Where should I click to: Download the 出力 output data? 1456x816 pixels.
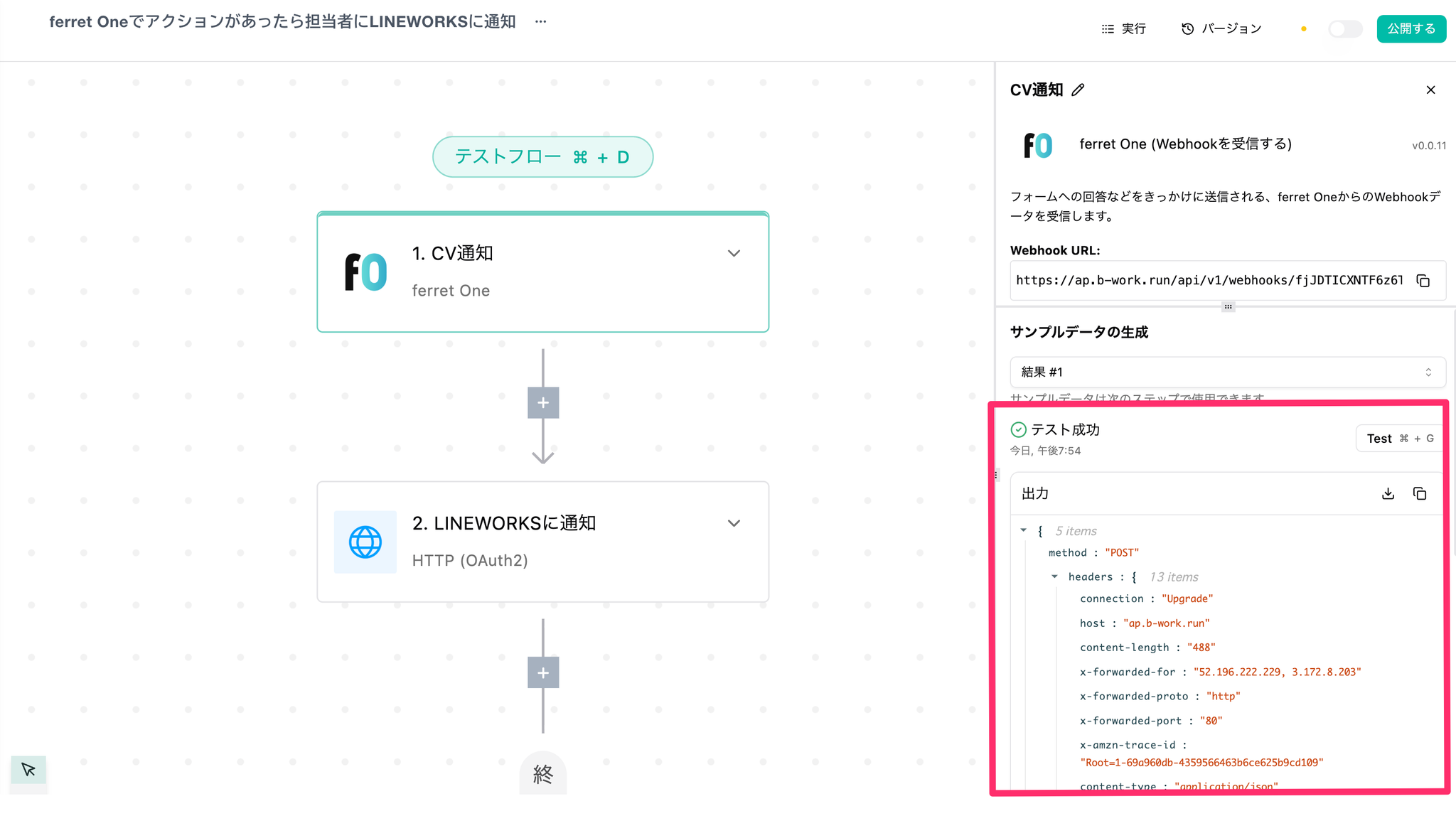point(1388,493)
